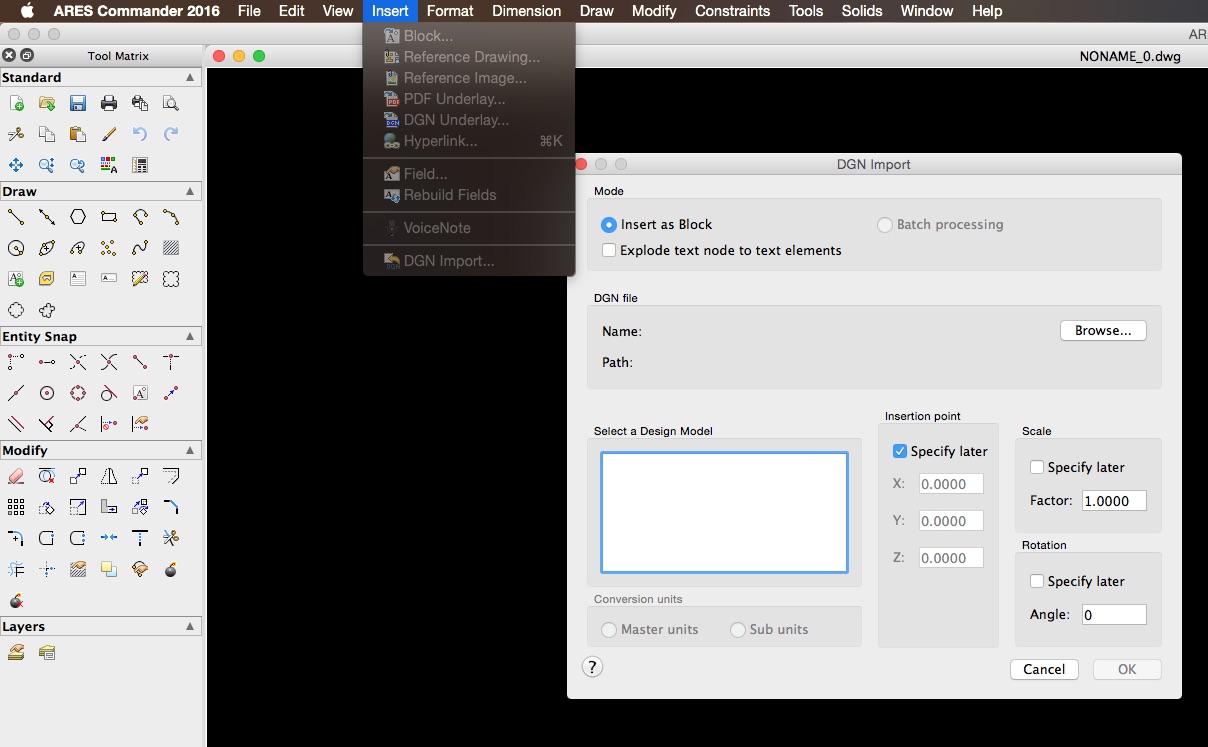1208x747 pixels.
Task: Check Rotation Specify later checkbox
Action: [x=1037, y=581]
